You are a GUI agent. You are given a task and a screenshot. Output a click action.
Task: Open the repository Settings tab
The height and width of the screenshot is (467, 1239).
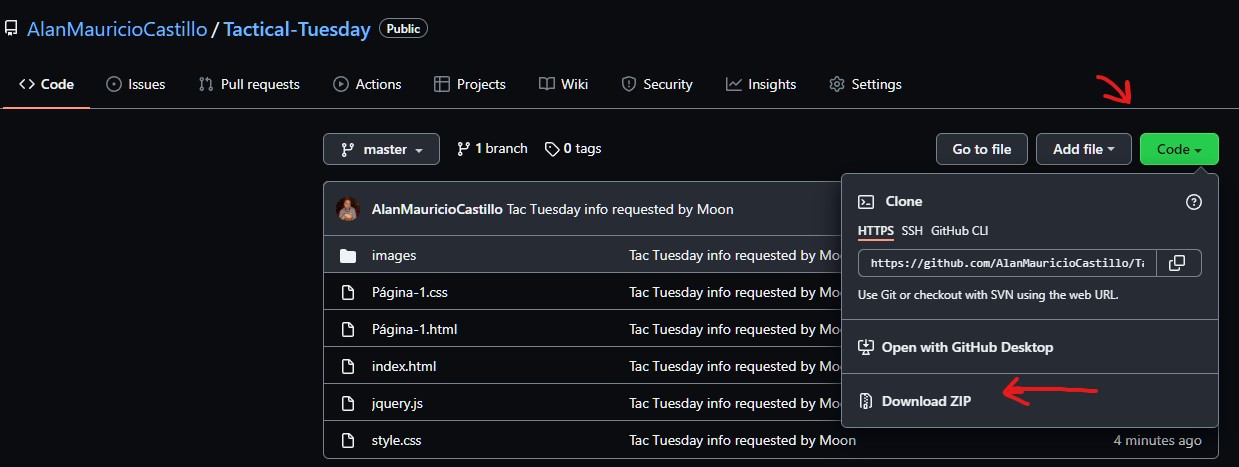[865, 84]
